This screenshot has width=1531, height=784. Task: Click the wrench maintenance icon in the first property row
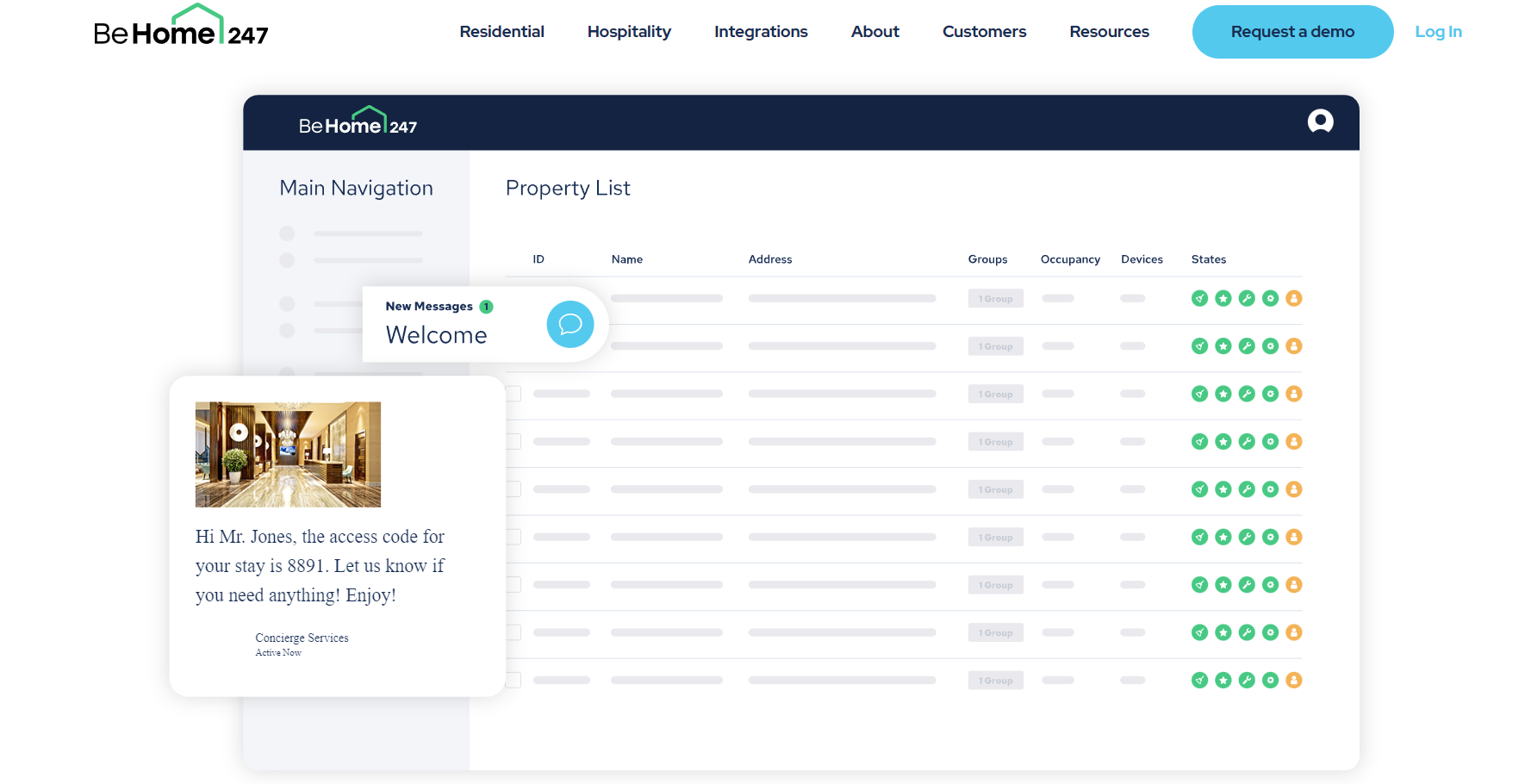point(1247,298)
